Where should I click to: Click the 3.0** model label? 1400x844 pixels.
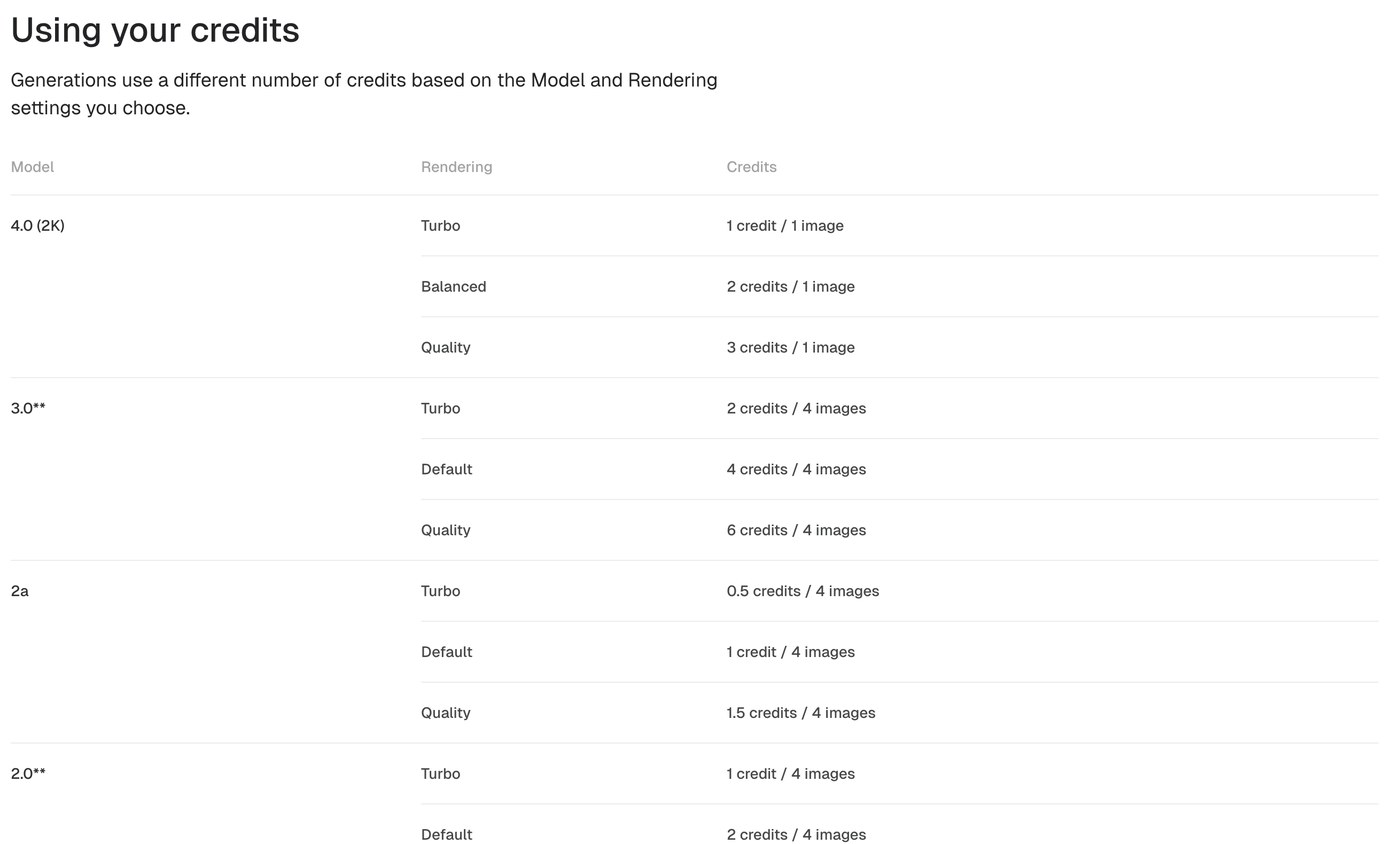tap(28, 408)
